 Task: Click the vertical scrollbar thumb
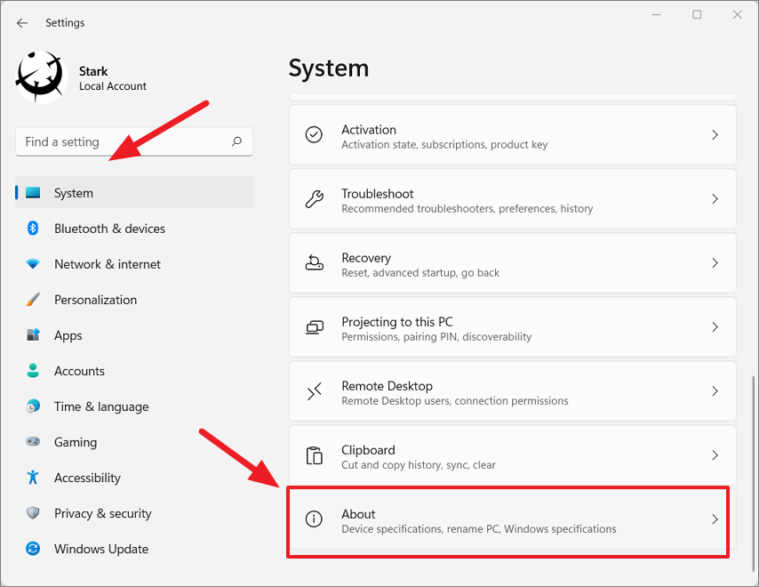pyautogui.click(x=753, y=473)
